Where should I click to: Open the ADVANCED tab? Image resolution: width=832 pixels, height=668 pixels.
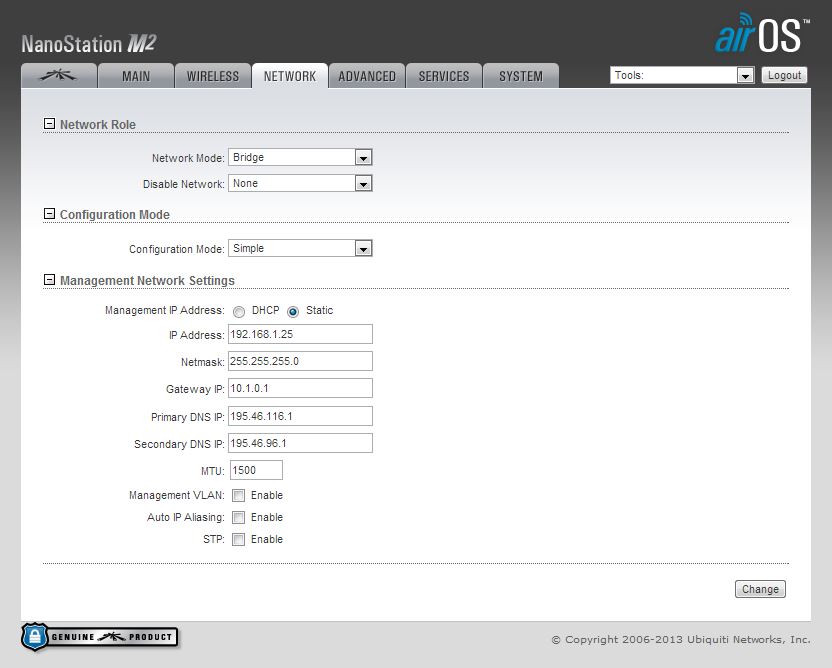click(x=367, y=75)
